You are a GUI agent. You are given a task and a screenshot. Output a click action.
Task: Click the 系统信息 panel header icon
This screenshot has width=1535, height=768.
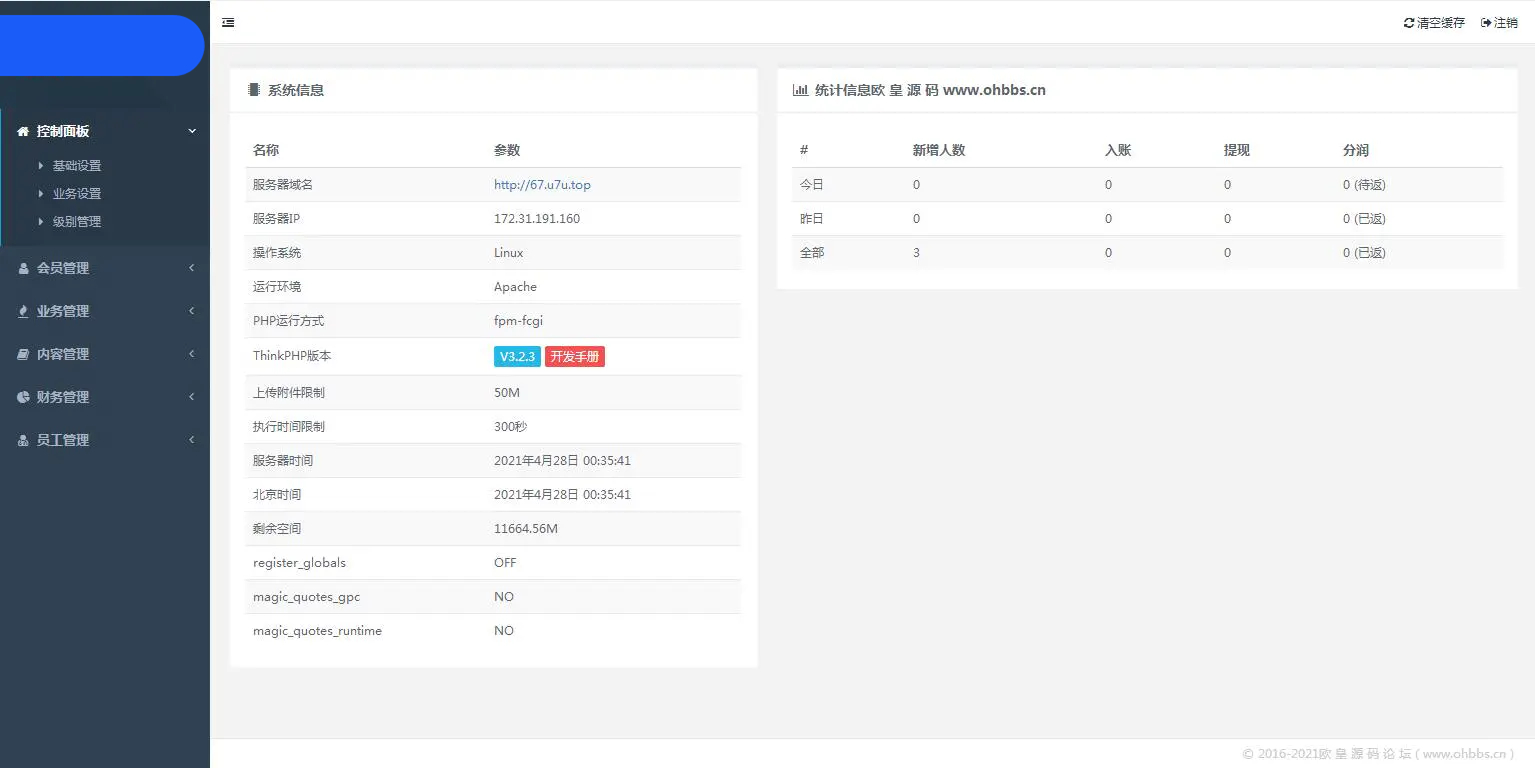pyautogui.click(x=253, y=89)
